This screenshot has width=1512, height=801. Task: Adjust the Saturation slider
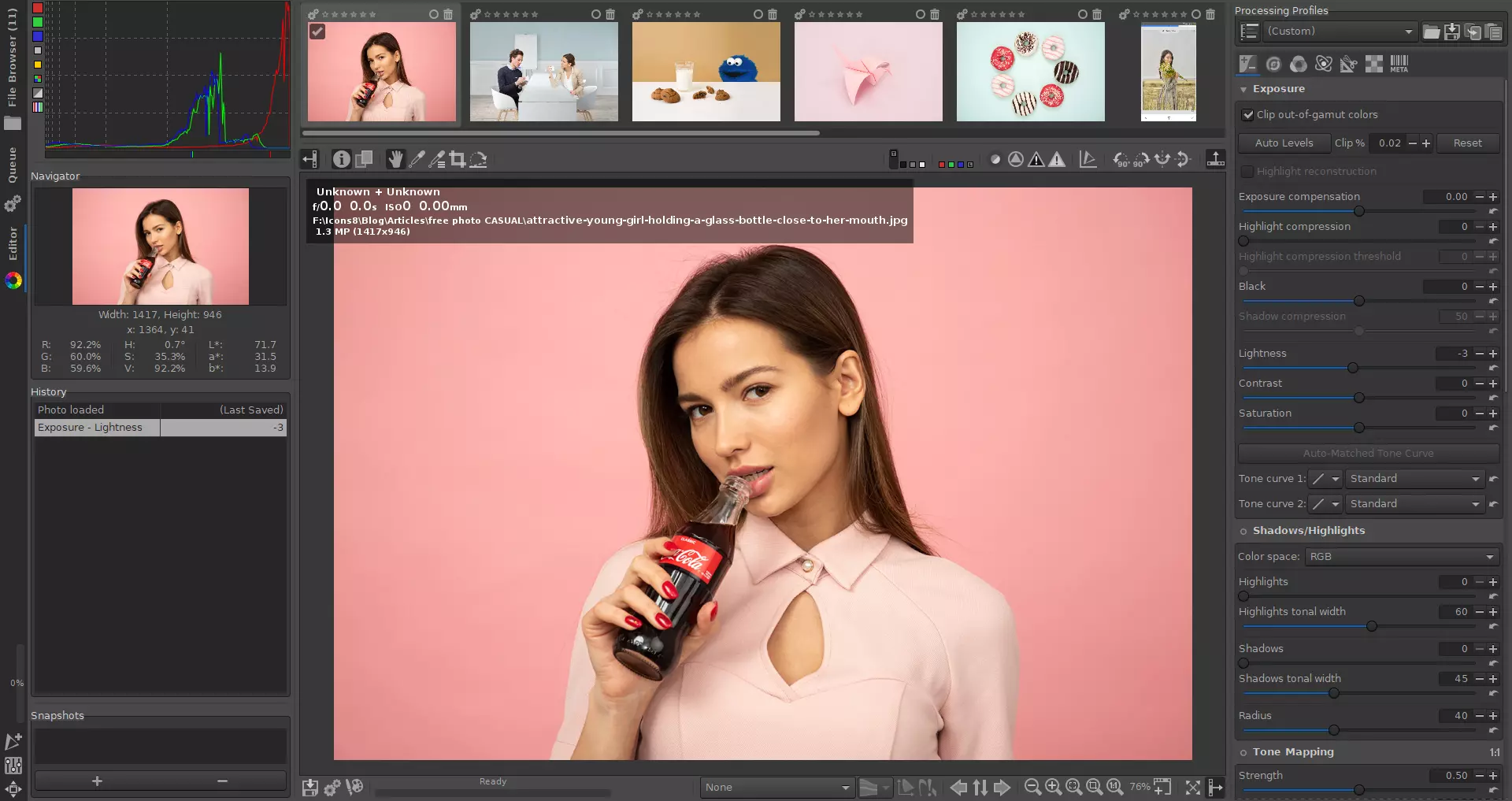(x=1359, y=428)
